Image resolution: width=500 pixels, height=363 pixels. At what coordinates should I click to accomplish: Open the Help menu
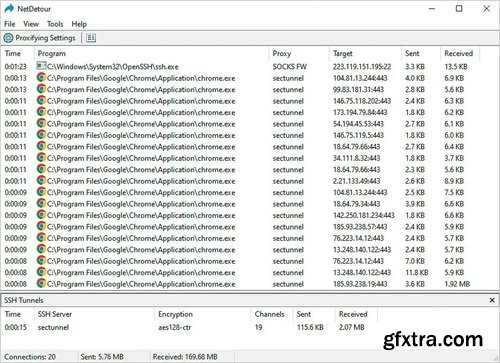pyautogui.click(x=79, y=24)
